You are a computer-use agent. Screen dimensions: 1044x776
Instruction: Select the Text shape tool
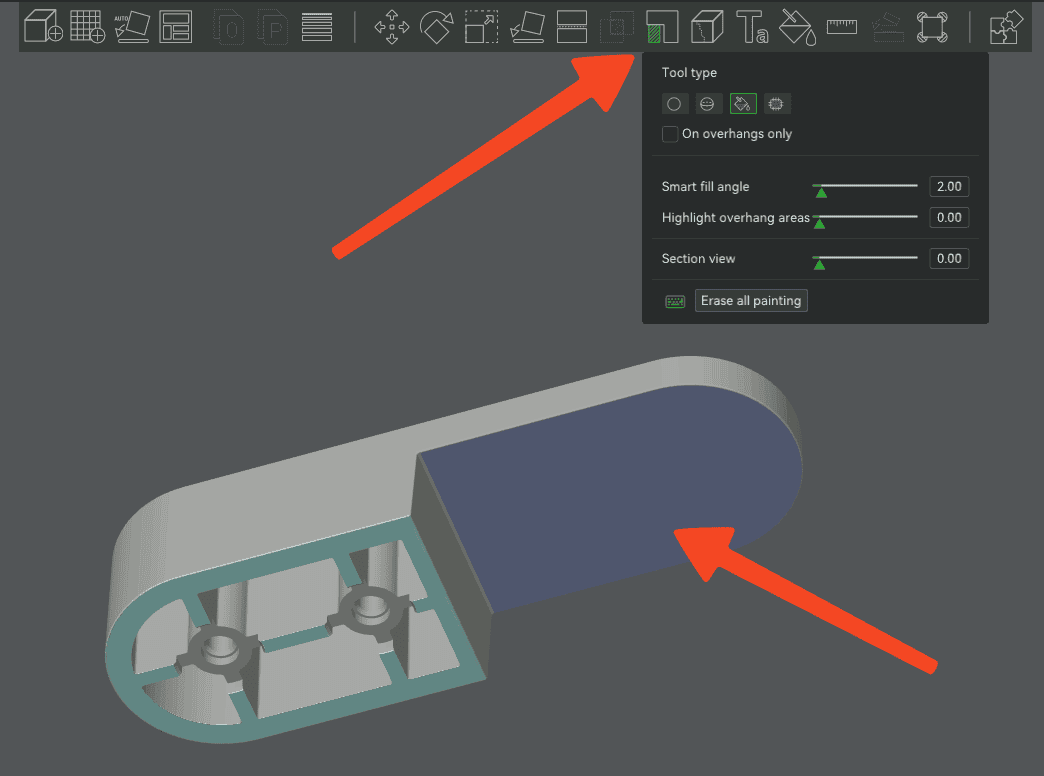click(x=751, y=27)
